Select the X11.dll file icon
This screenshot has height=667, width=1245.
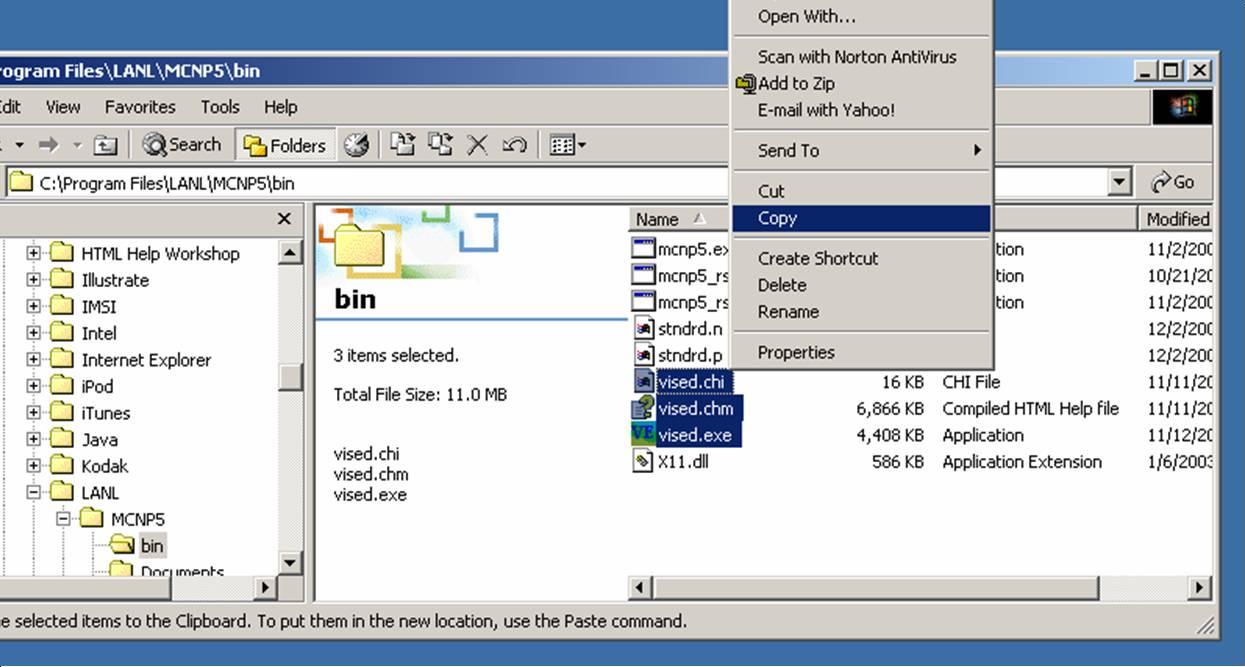click(x=643, y=461)
